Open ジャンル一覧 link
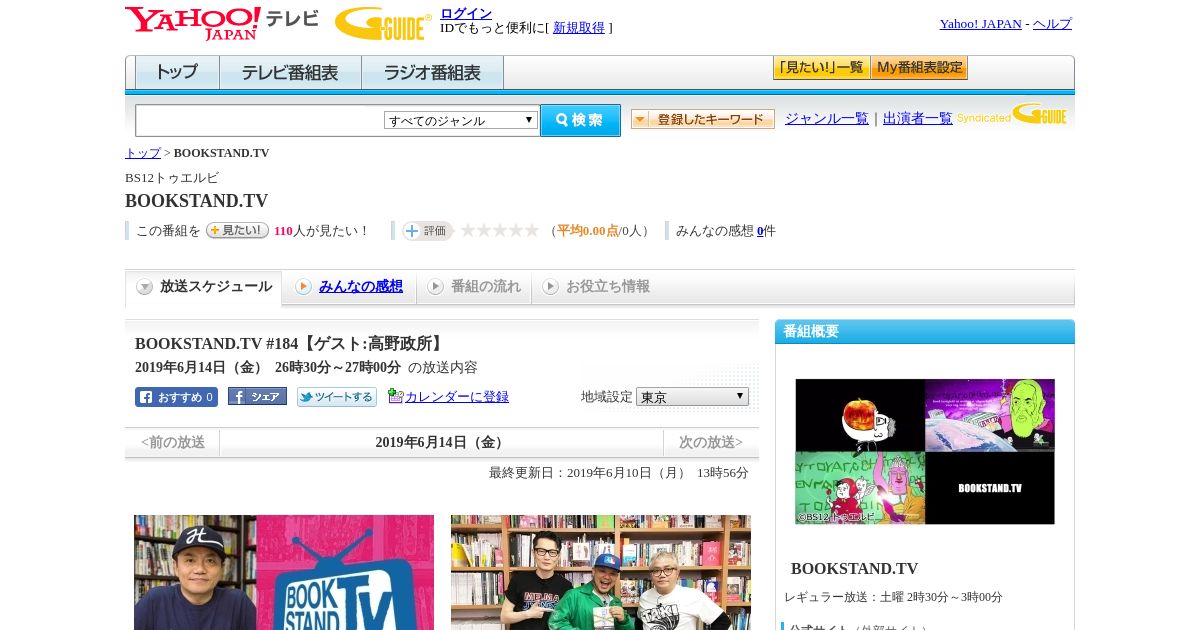This screenshot has height=630, width=1200. click(827, 119)
